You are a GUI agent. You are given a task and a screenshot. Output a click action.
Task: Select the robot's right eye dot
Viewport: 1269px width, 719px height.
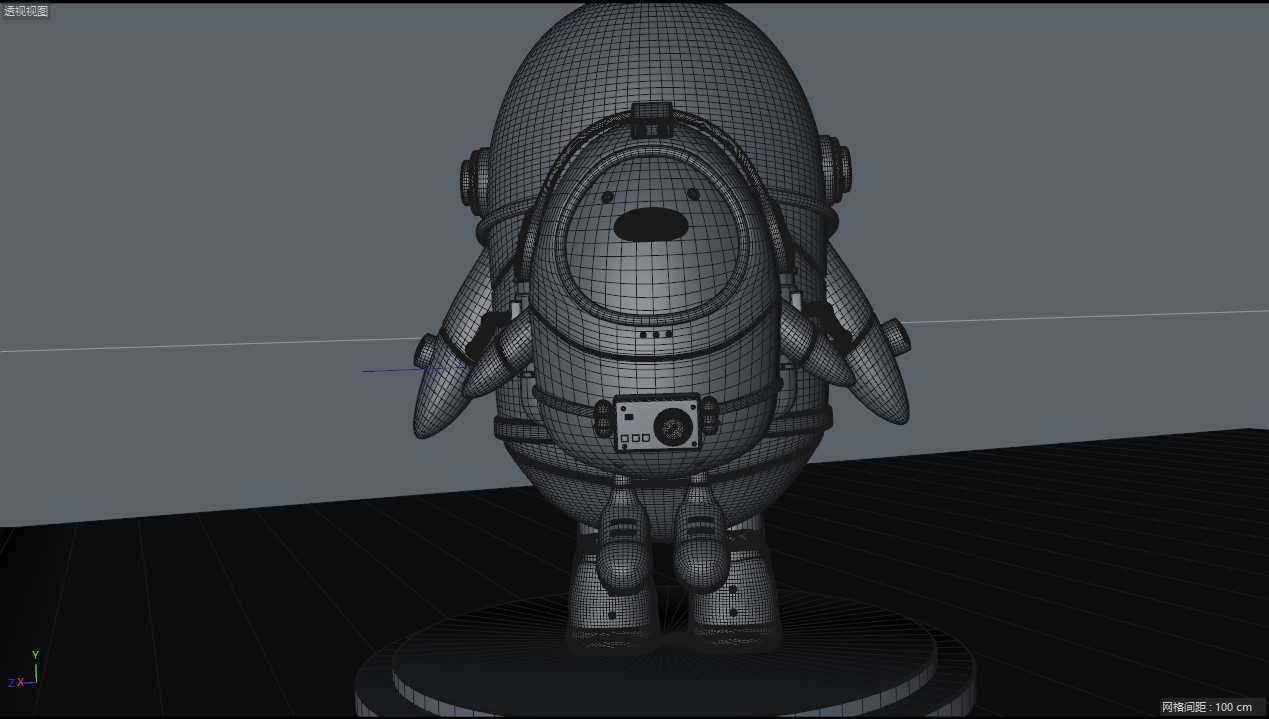tap(693, 194)
